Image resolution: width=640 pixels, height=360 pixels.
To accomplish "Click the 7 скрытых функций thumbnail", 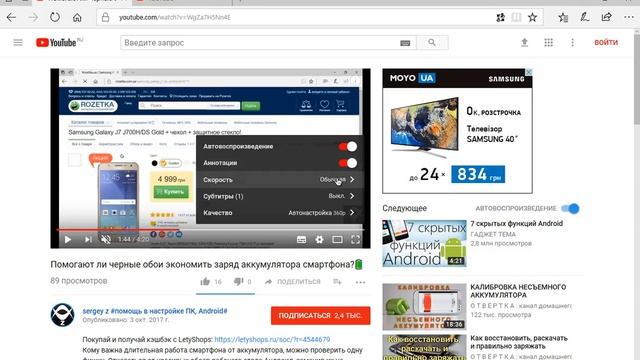I will pos(424,243).
